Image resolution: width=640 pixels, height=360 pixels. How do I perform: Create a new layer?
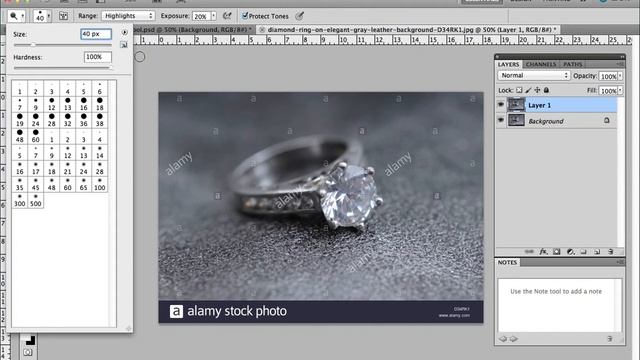click(597, 251)
